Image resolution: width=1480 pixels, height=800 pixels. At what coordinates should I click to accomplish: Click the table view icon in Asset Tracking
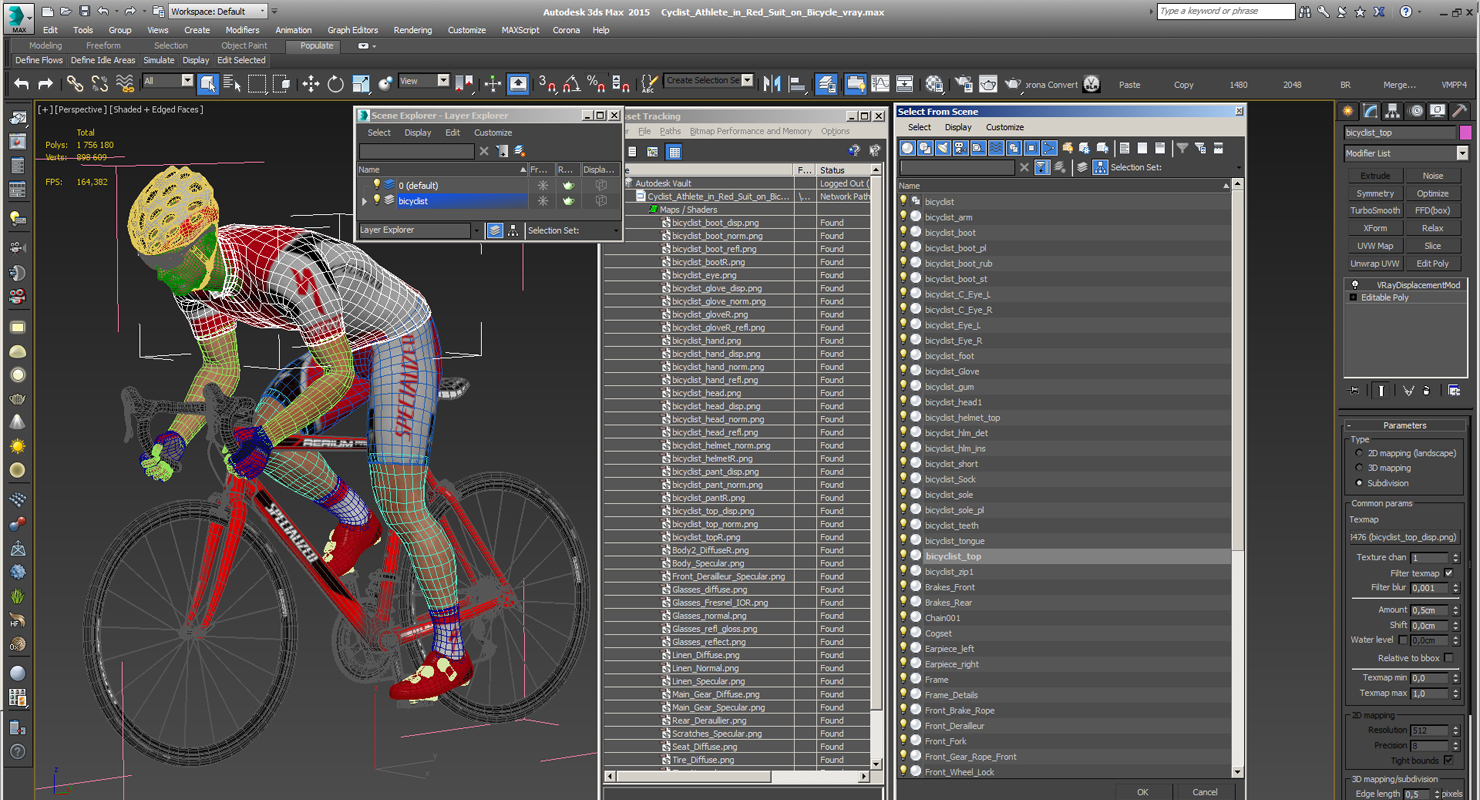pyautogui.click(x=674, y=152)
